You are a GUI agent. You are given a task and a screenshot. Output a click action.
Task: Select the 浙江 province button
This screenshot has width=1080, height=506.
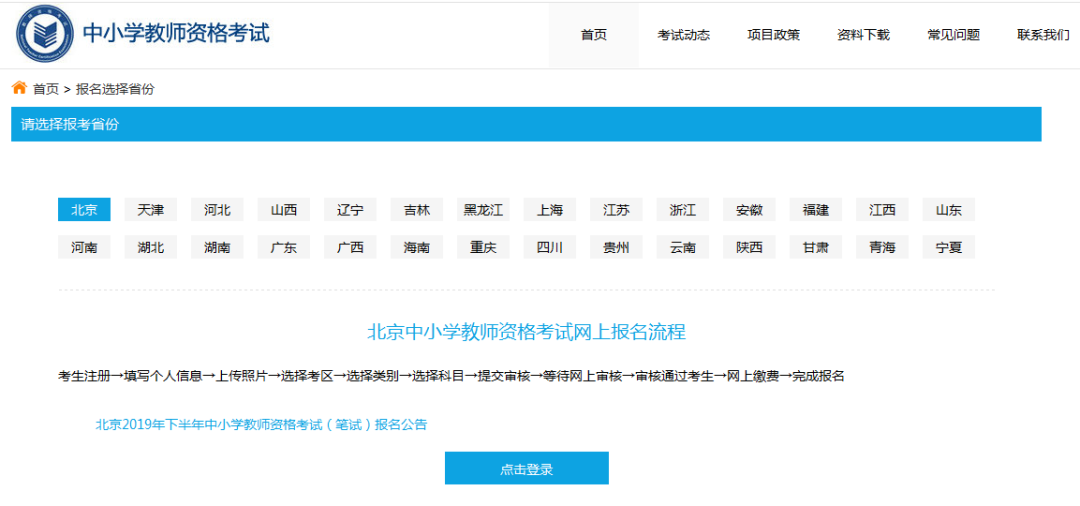point(683,210)
